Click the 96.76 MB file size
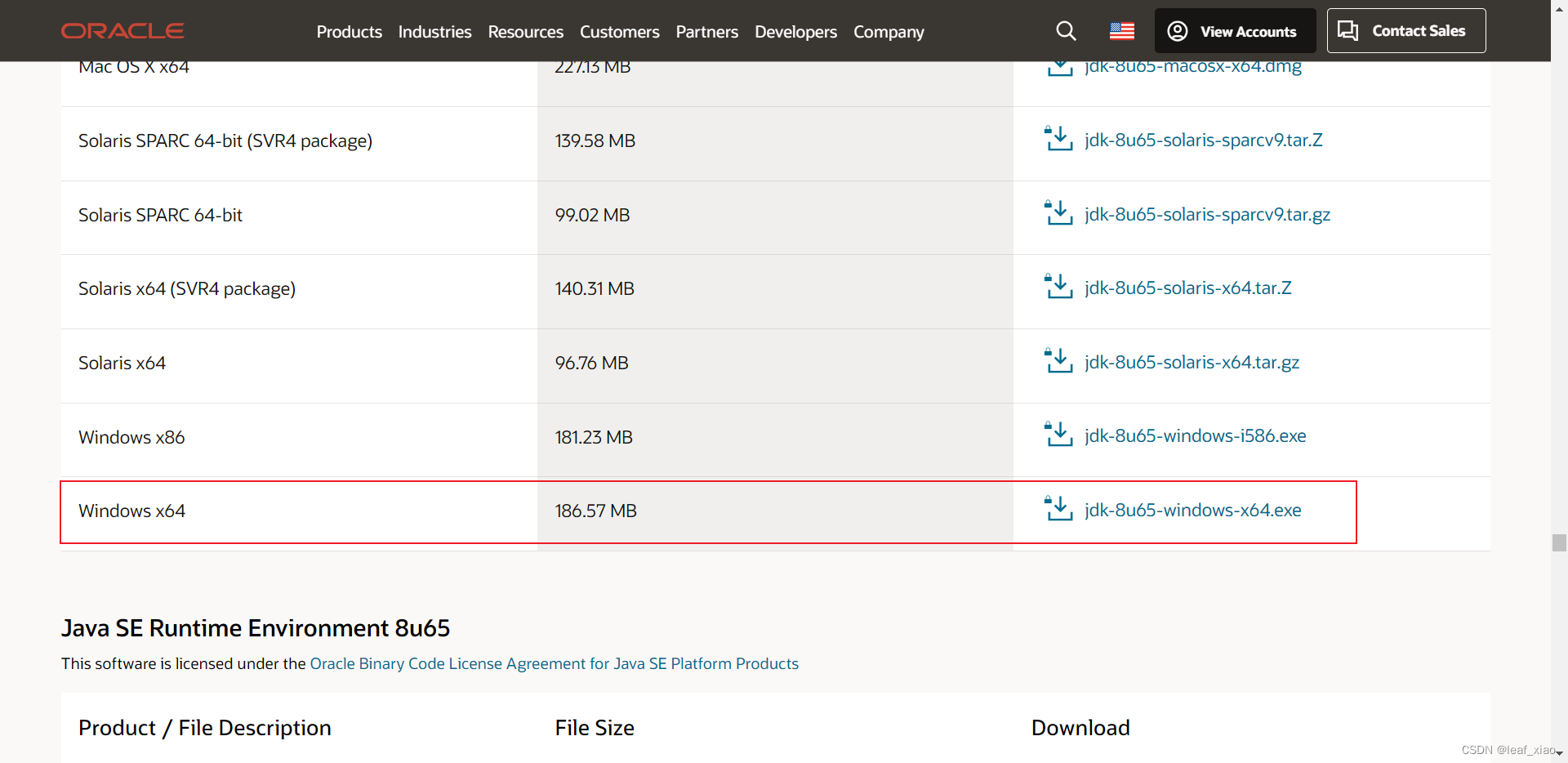Image resolution: width=1568 pixels, height=763 pixels. [591, 363]
